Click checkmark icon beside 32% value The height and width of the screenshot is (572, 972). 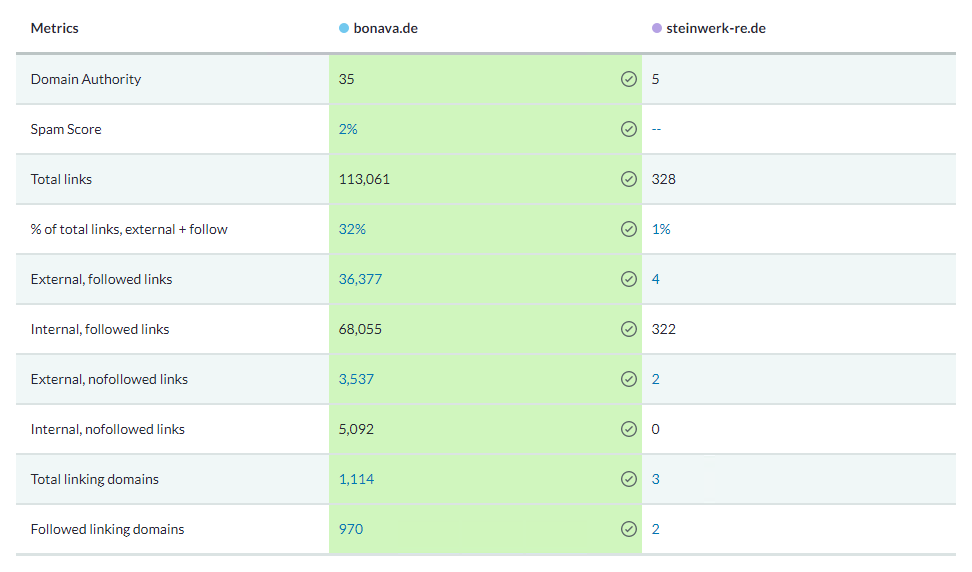[629, 229]
